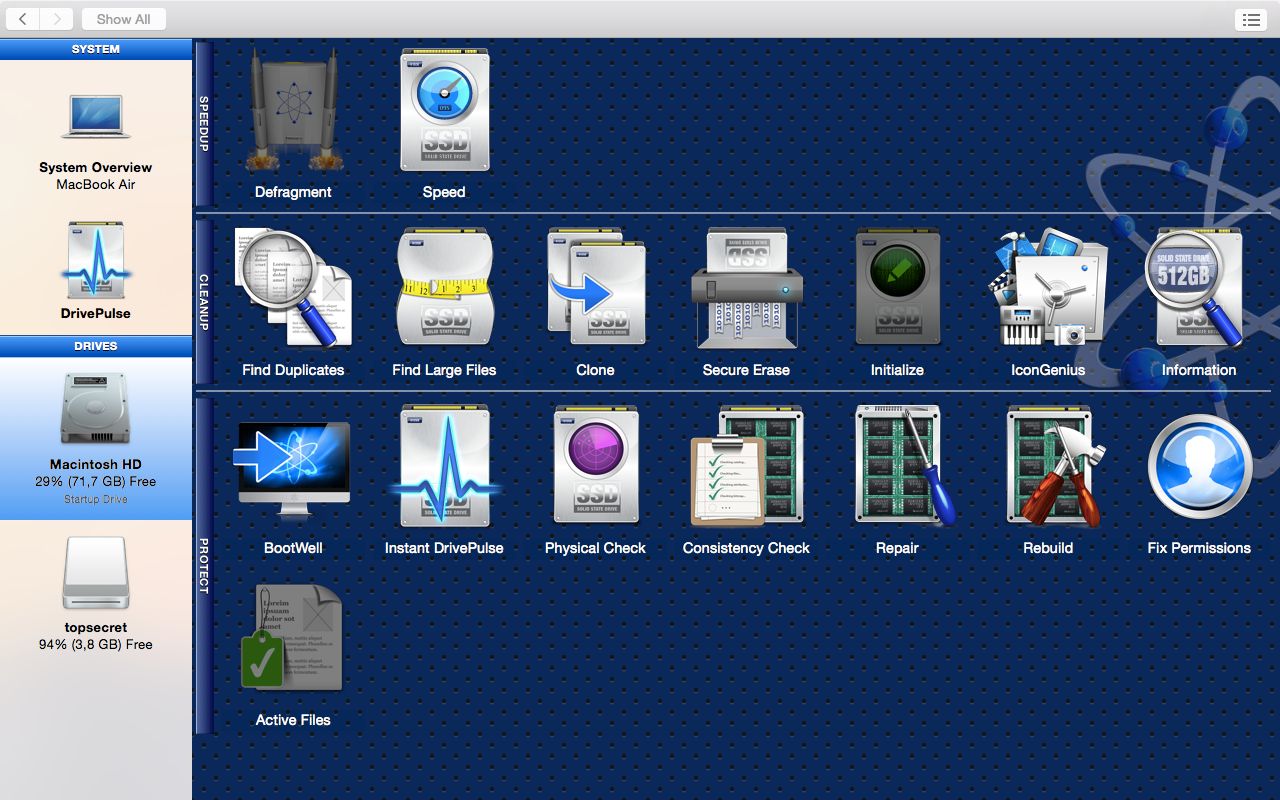Click the '29% (71,7 GB) Free' text
Image resolution: width=1280 pixels, height=800 pixels.
pos(96,481)
